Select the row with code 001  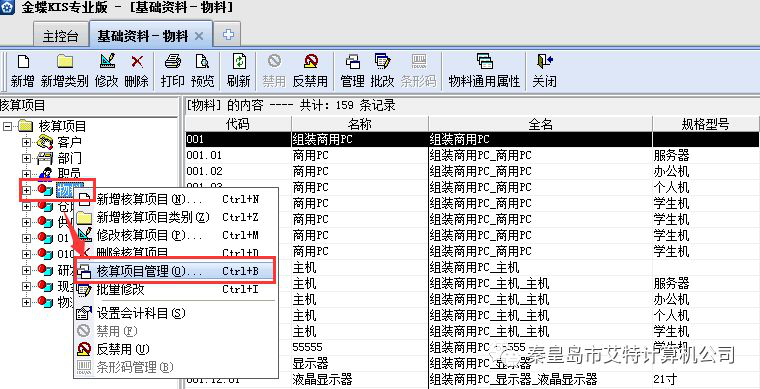472,140
